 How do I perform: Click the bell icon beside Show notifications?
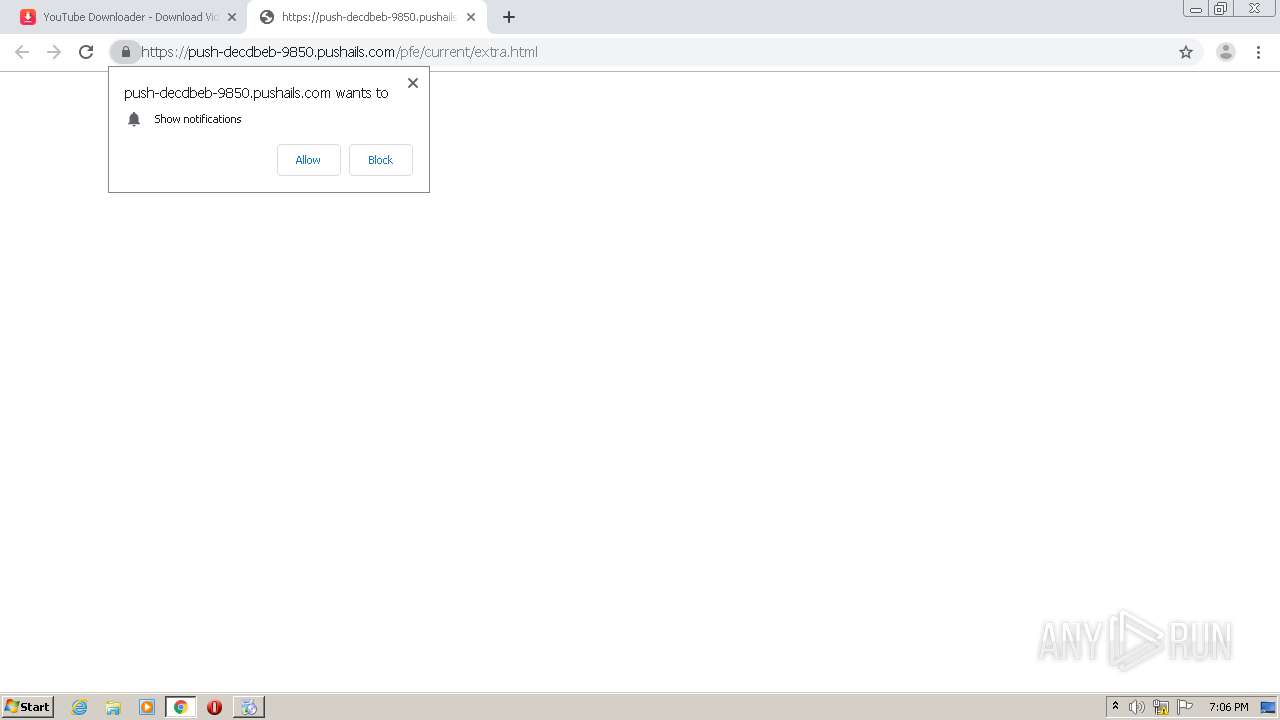pyautogui.click(x=134, y=119)
